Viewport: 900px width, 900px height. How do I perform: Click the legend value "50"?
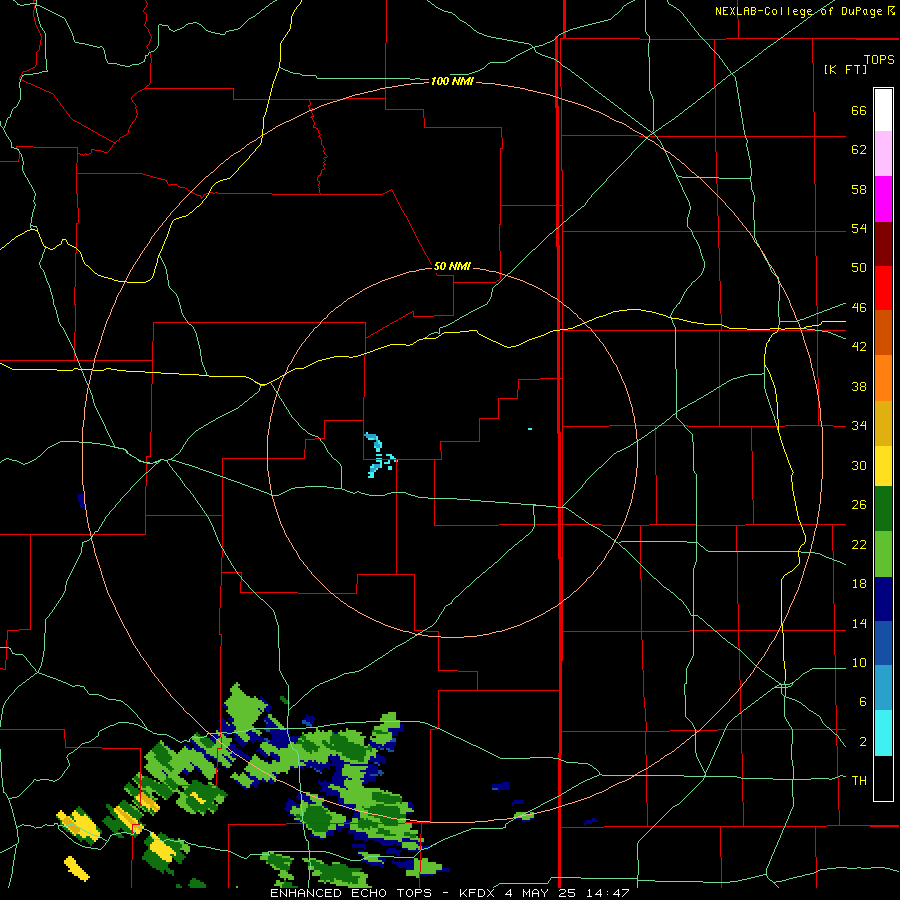point(859,268)
